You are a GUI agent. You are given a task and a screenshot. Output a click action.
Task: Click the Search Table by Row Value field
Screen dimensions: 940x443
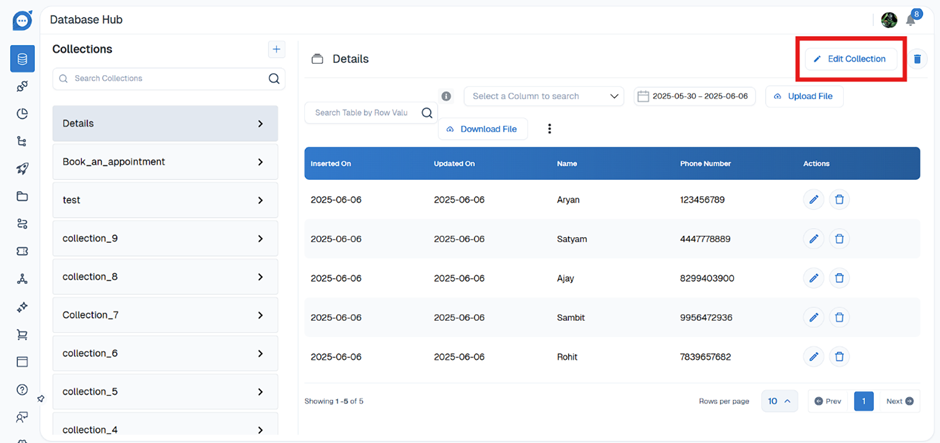[x=362, y=113]
